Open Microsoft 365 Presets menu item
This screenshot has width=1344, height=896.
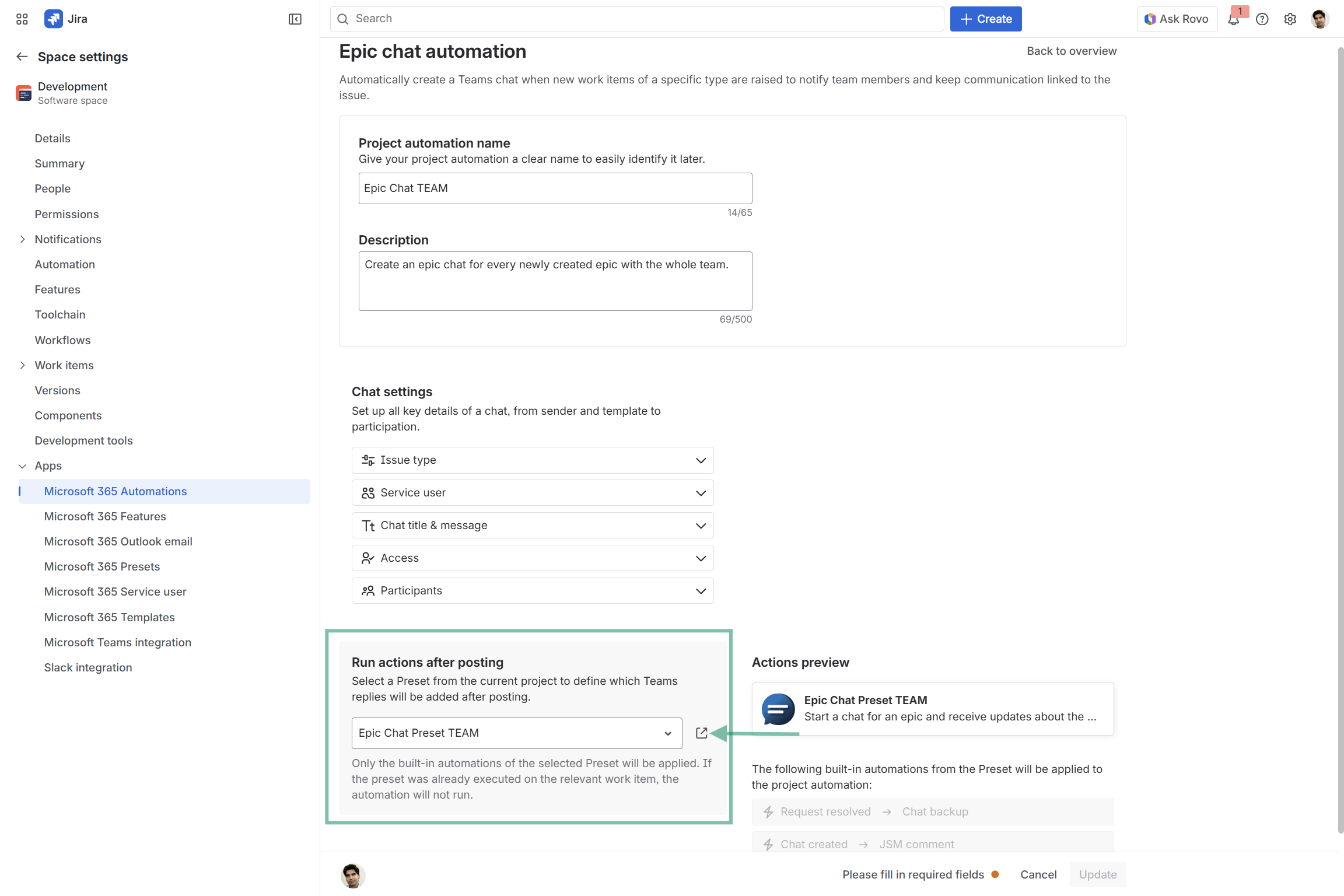coord(102,566)
